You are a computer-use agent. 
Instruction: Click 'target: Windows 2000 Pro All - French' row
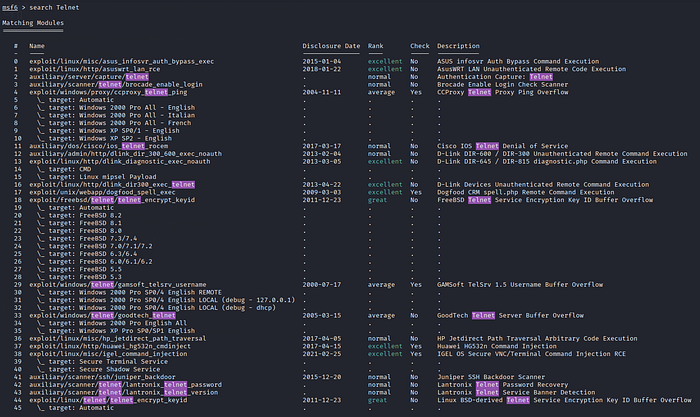coord(114,123)
